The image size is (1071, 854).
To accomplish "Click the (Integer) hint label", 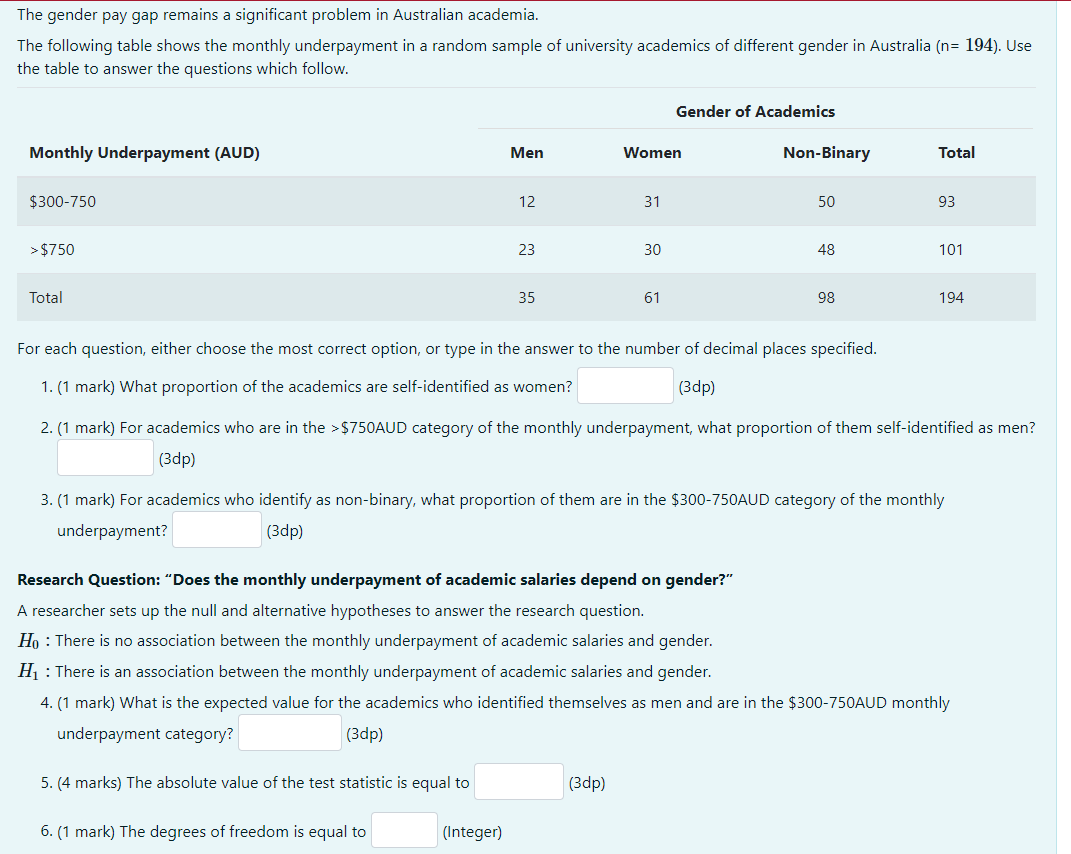I will click(x=472, y=831).
